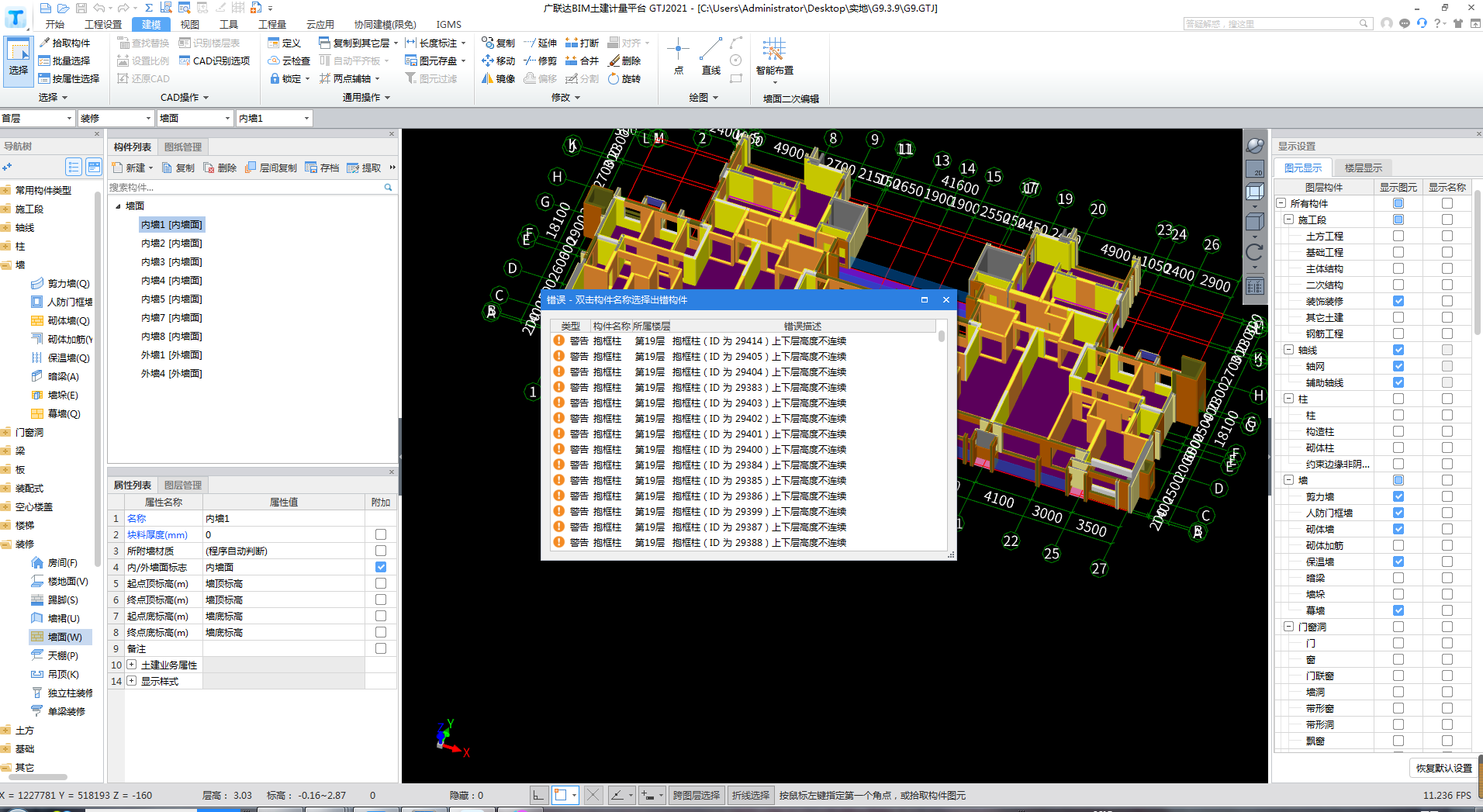Toggle 装饰装修 display element checkbox
The image size is (1483, 812).
pos(1398,302)
